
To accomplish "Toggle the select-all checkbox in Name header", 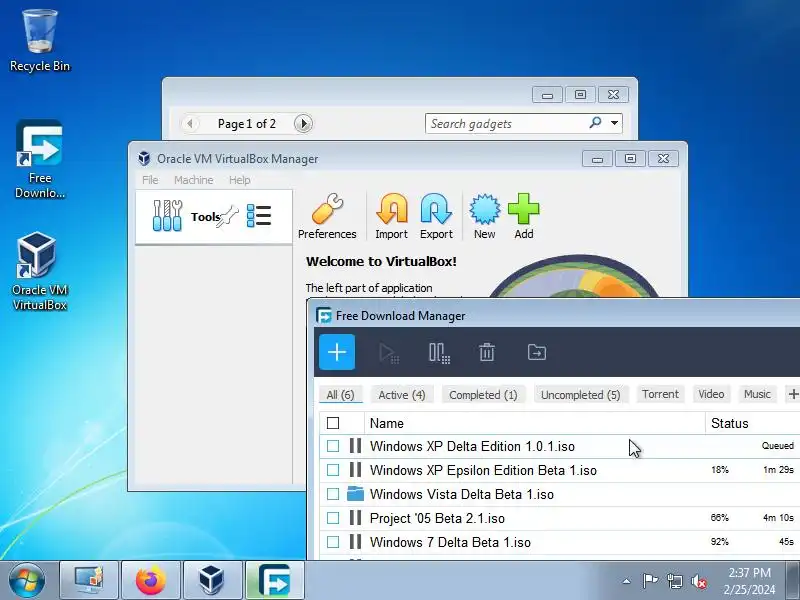I will click(333, 423).
